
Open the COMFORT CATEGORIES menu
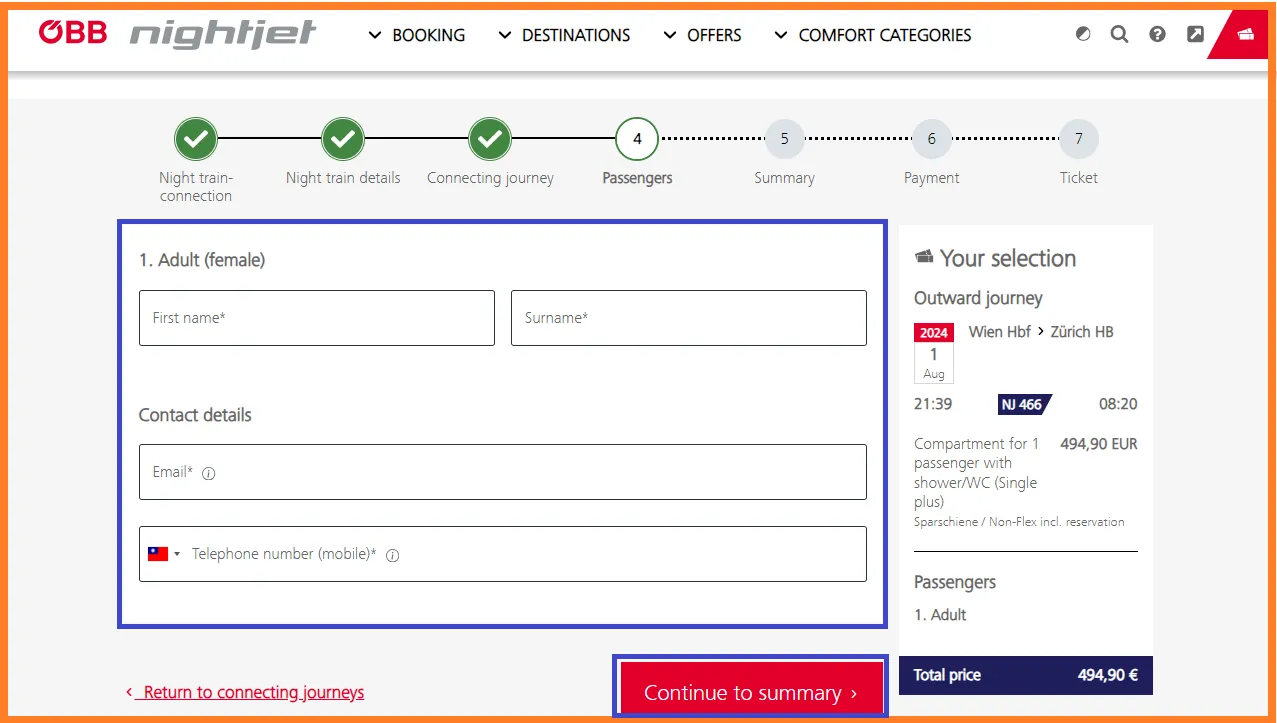(884, 35)
